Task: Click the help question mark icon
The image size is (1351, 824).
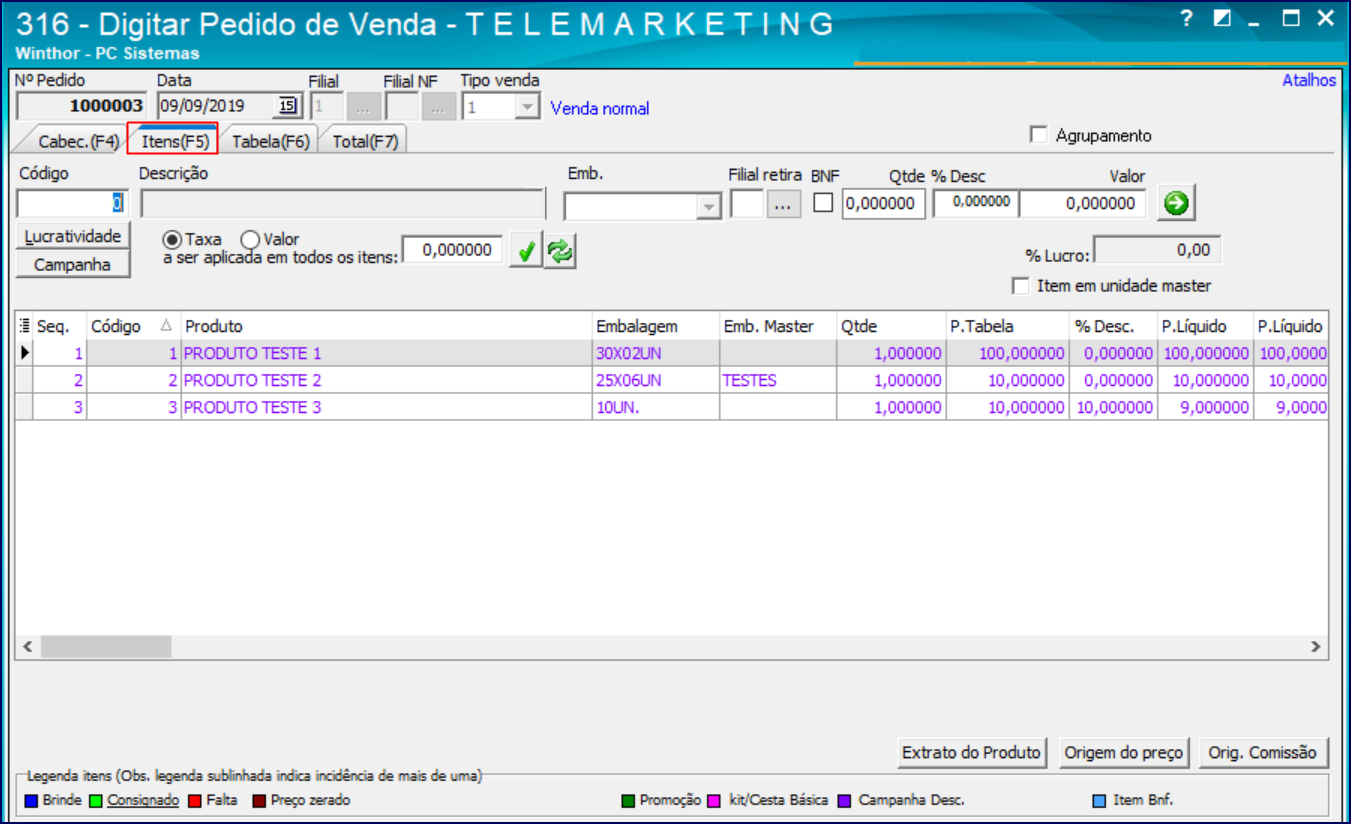Action: [x=1186, y=17]
